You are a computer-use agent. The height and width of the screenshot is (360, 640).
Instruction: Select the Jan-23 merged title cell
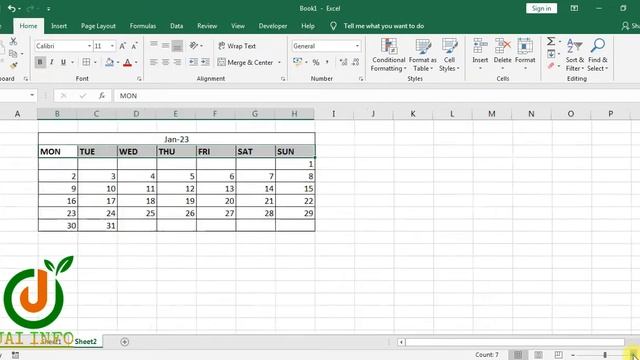click(x=177, y=139)
